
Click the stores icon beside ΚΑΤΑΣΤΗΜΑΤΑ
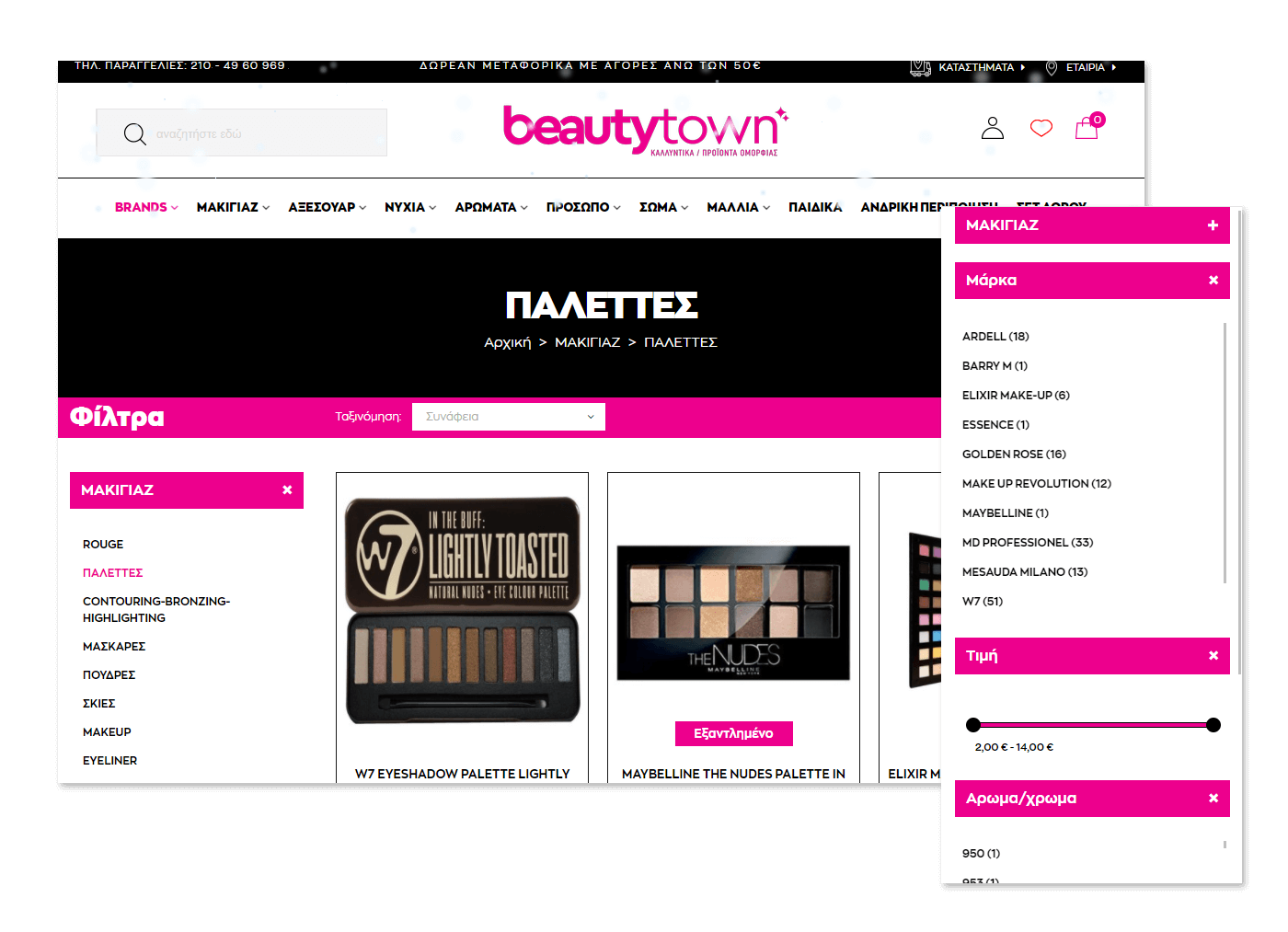click(920, 67)
